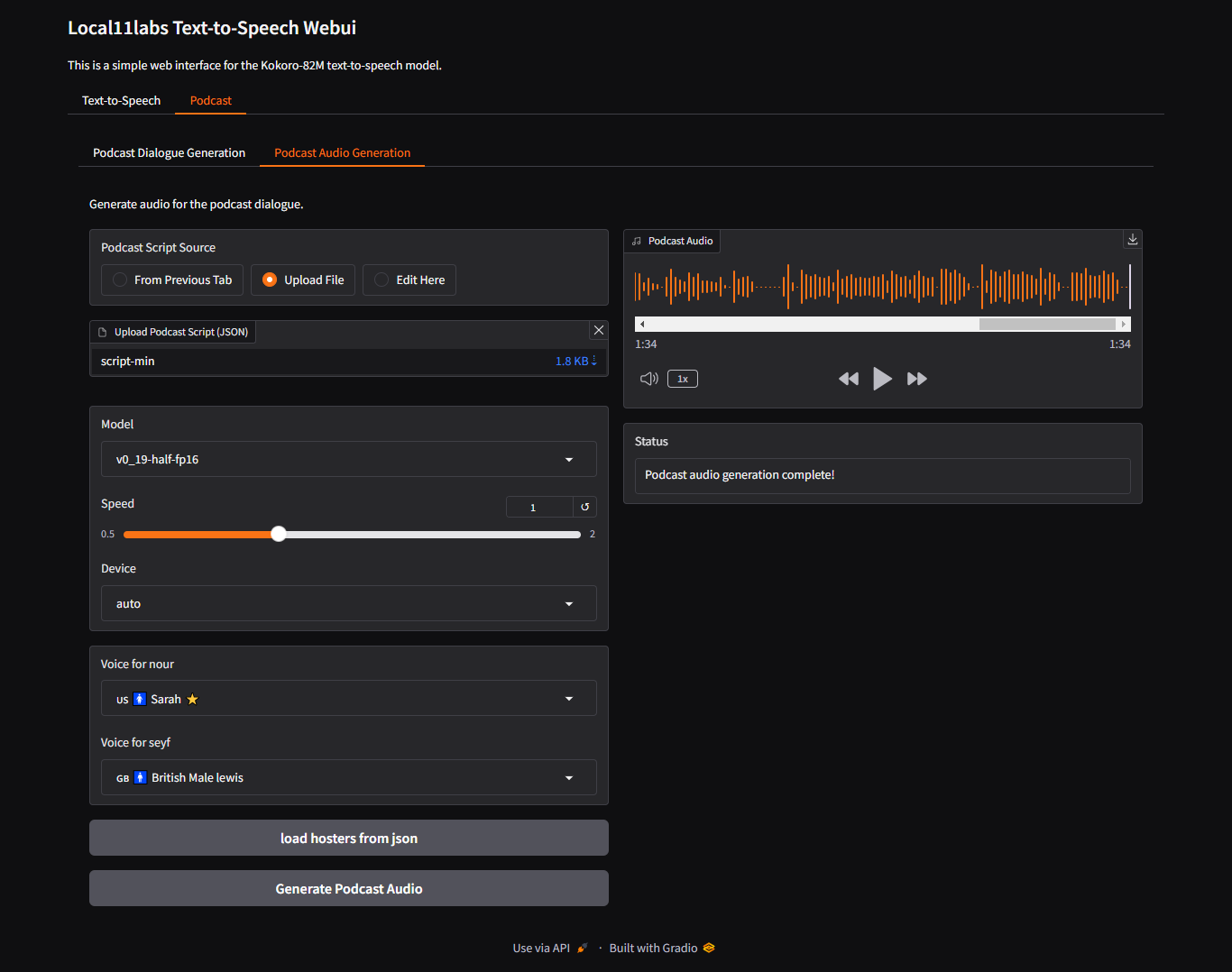Open the Voice for nour dropdown

(x=349, y=698)
